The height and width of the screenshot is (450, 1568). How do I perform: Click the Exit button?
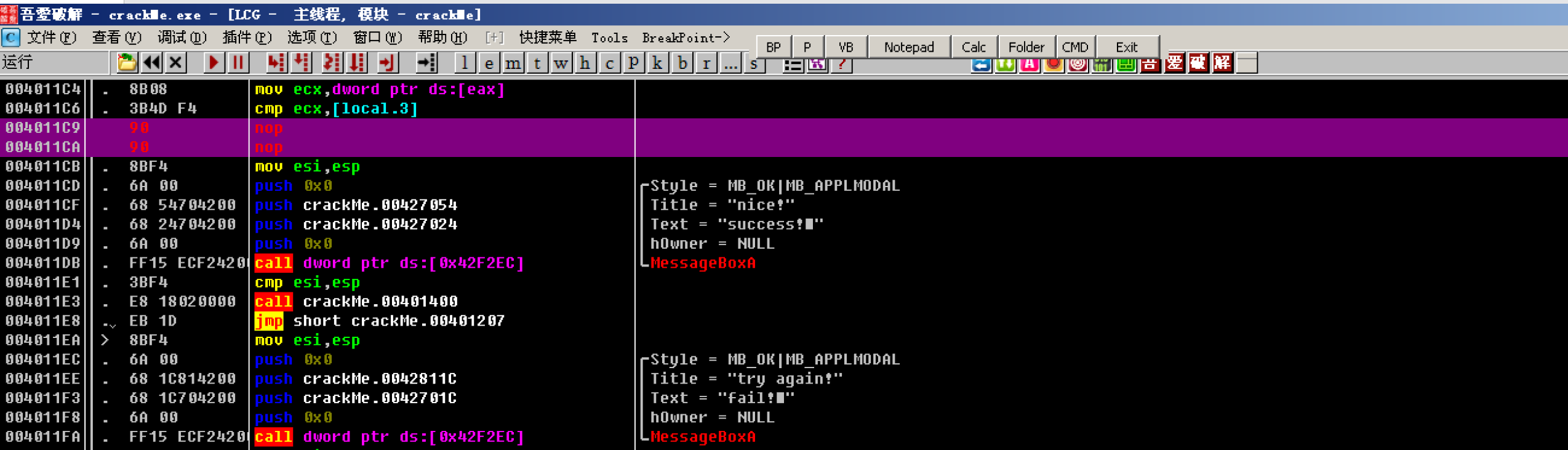click(x=1127, y=47)
